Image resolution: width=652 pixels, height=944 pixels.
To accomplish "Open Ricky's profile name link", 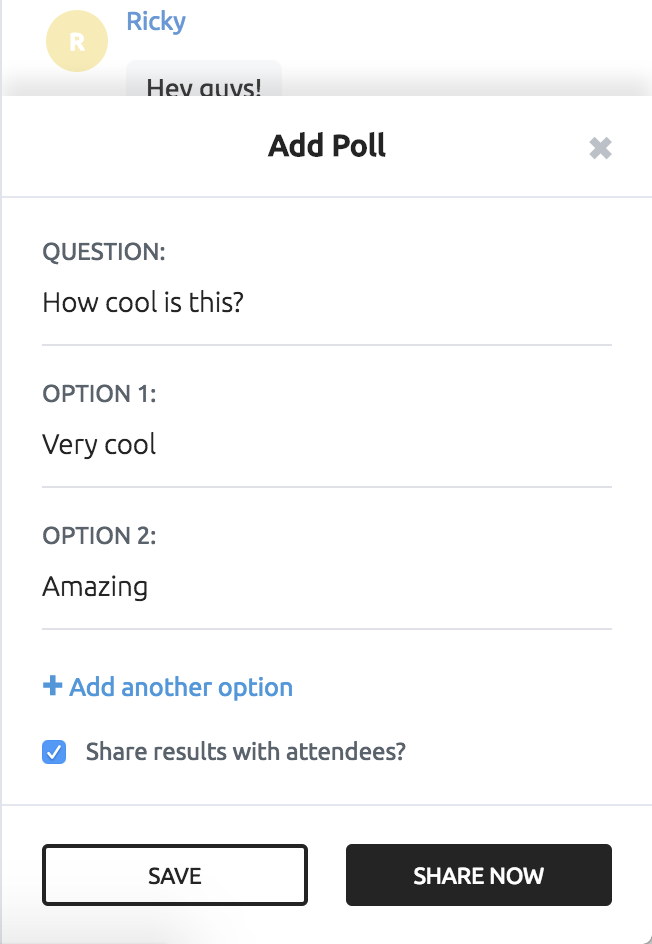I will click(156, 22).
